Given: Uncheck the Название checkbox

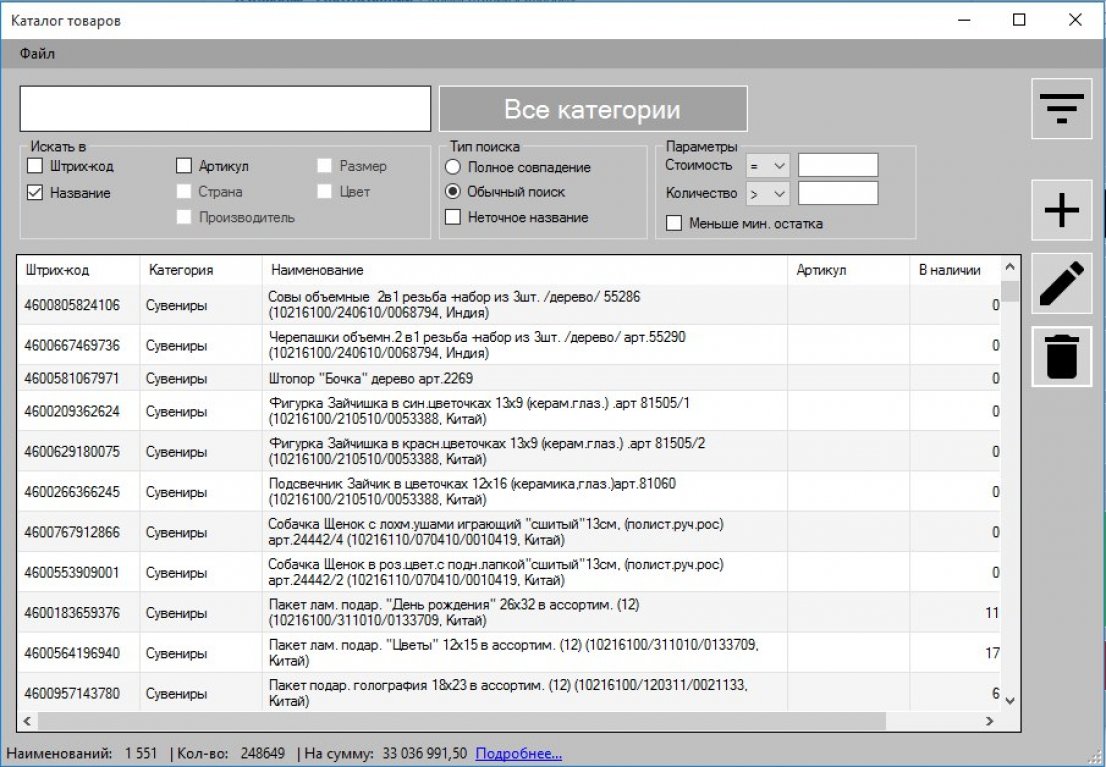Looking at the screenshot, I should pyautogui.click(x=35, y=193).
